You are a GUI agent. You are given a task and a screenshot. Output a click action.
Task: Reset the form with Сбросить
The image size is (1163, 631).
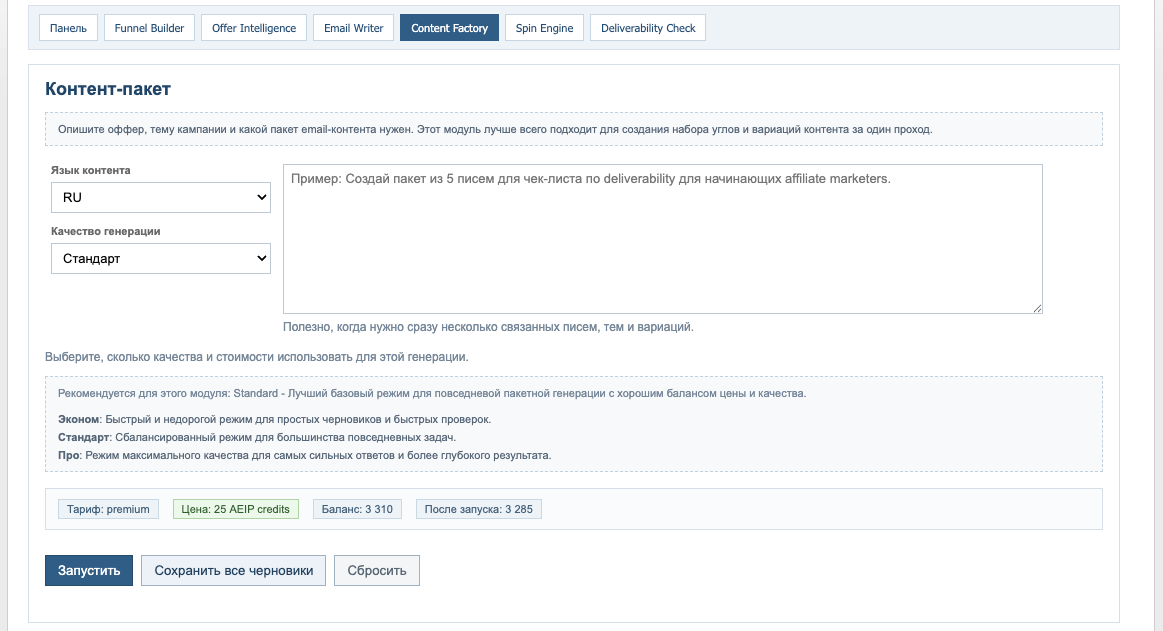[376, 570]
